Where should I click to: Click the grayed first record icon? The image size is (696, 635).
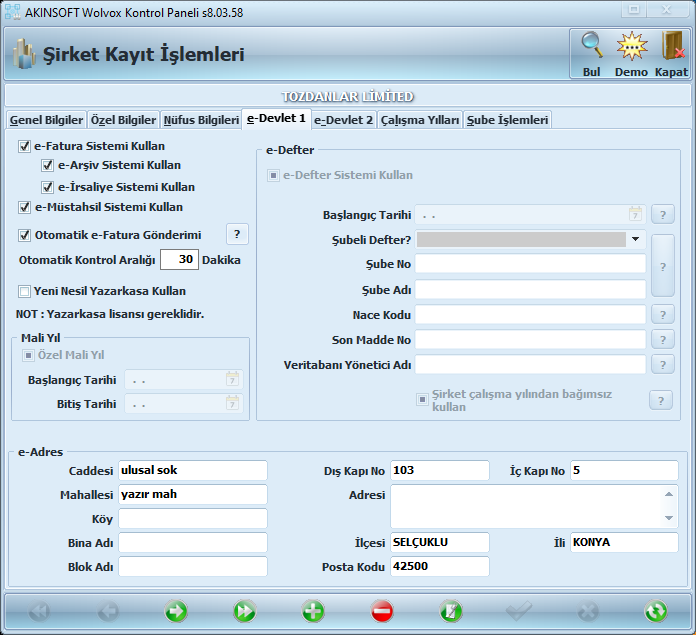click(x=40, y=611)
